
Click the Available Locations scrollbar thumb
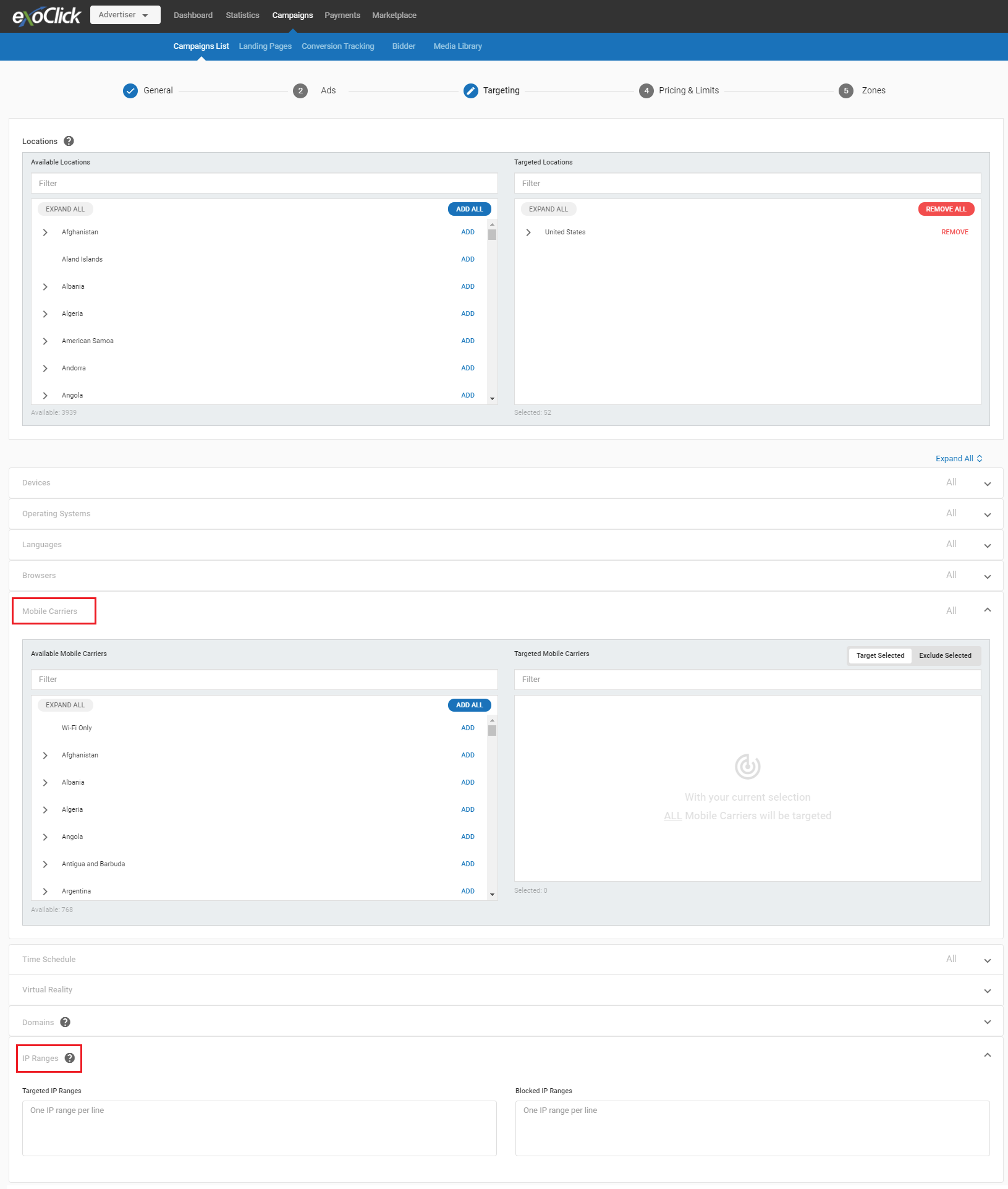pos(492,234)
